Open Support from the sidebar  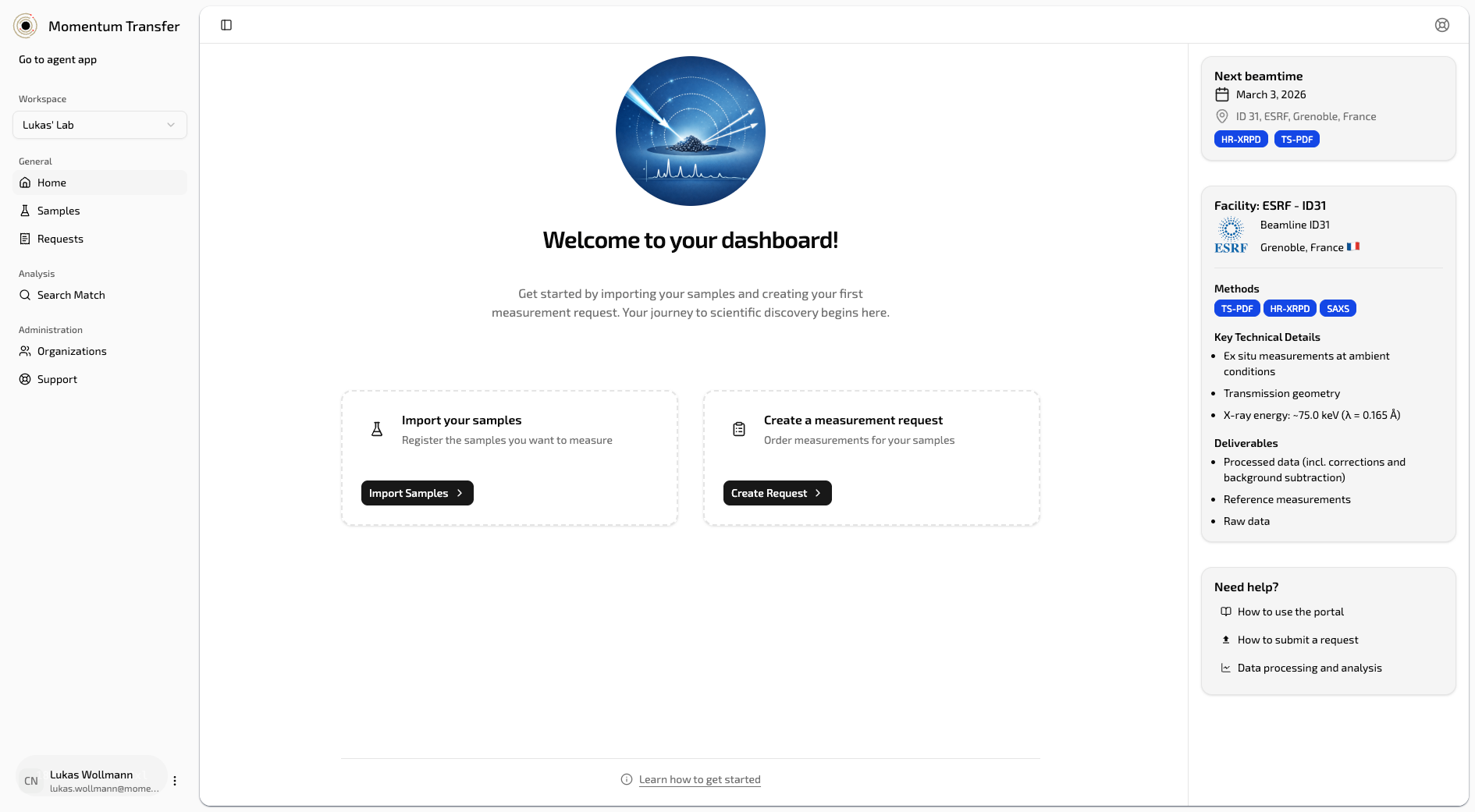pyautogui.click(x=57, y=379)
